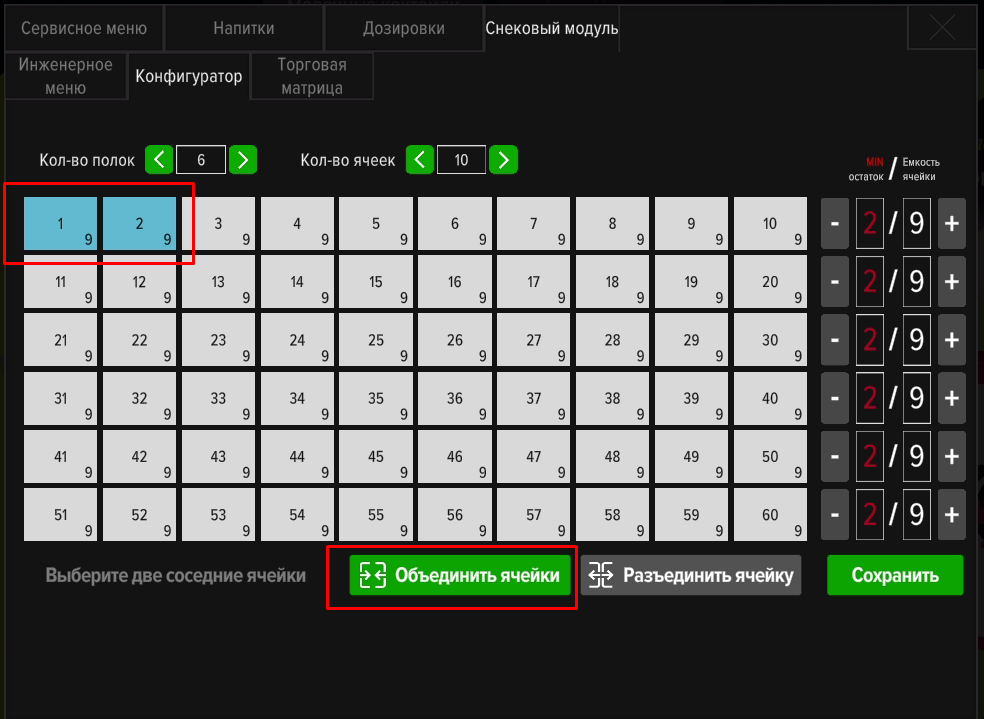Deselect highlighted cell 1
This screenshot has height=719, width=984.
tap(61, 224)
